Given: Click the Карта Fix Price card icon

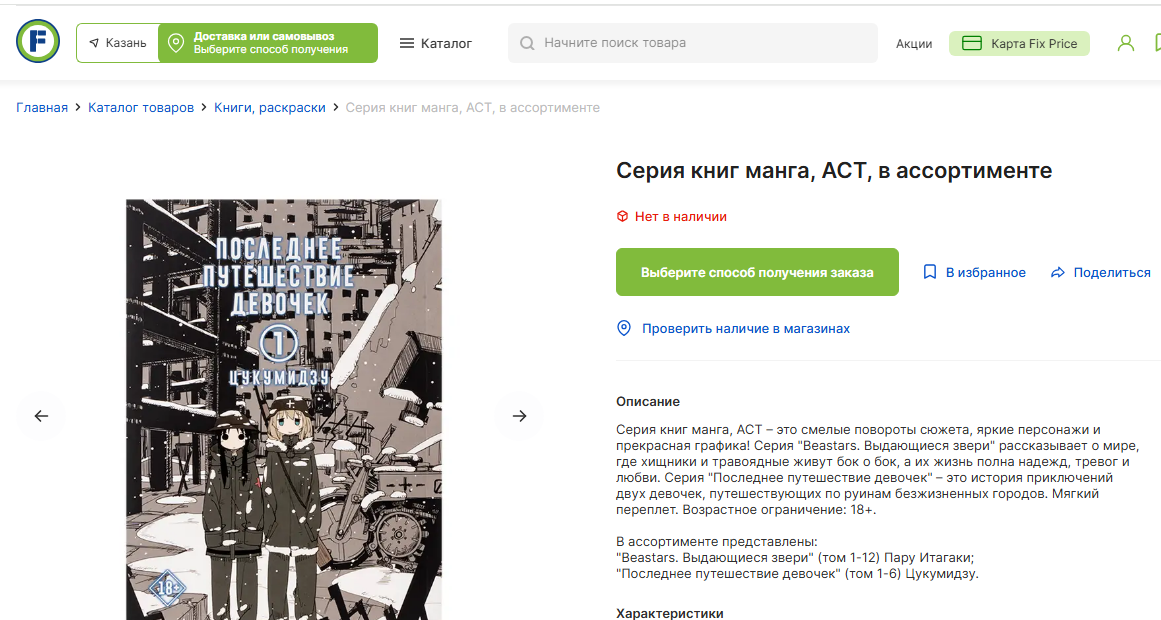Looking at the screenshot, I should 971,44.
